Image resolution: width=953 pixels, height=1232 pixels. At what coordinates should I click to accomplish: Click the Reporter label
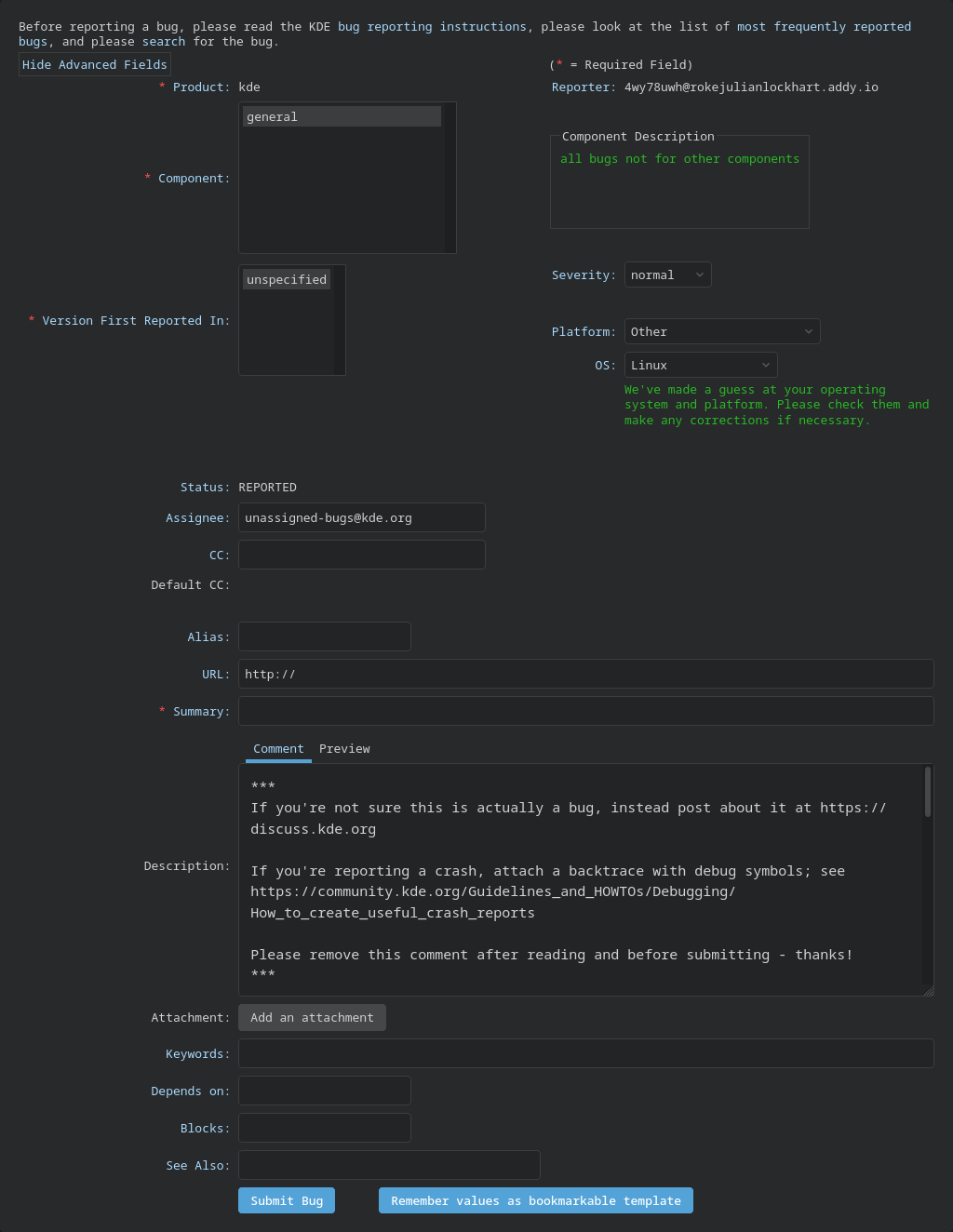pos(582,87)
